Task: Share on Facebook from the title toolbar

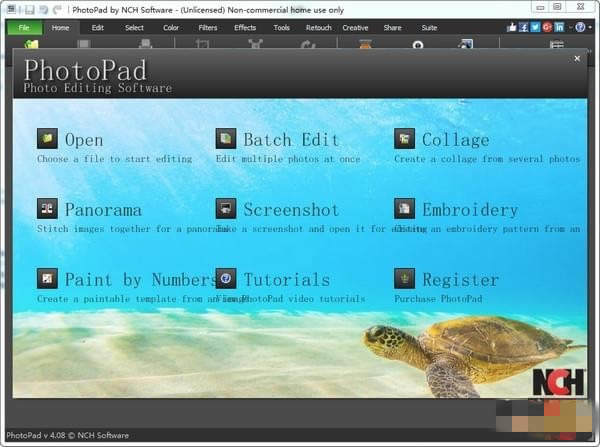Action: 523,27
